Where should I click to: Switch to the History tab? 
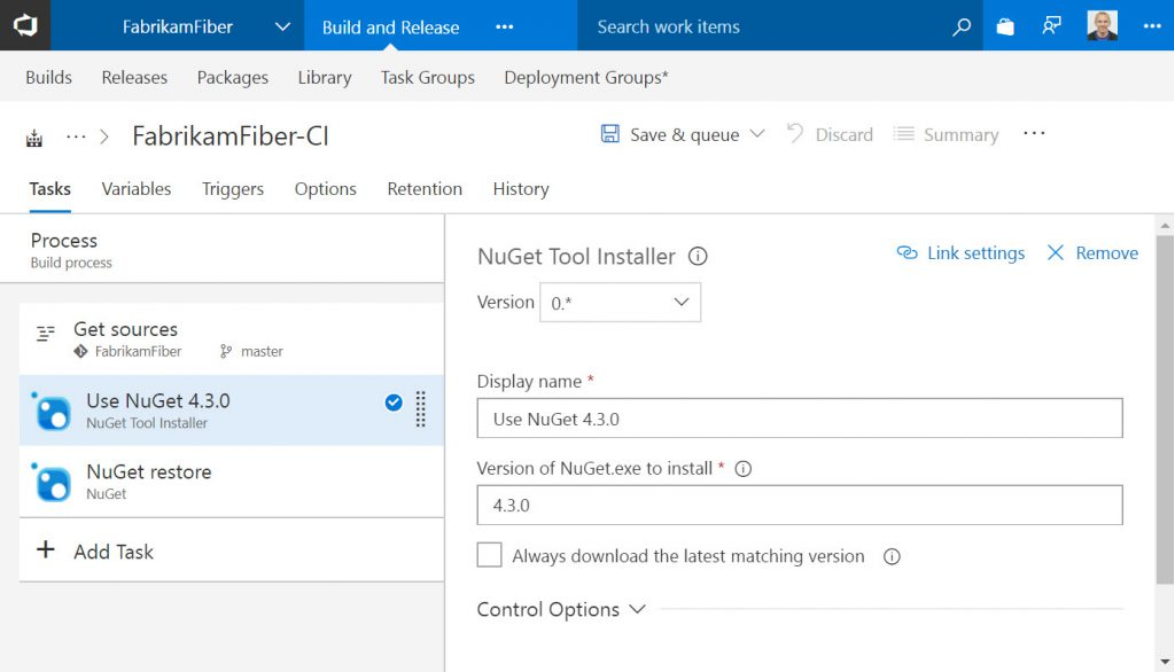click(x=521, y=189)
